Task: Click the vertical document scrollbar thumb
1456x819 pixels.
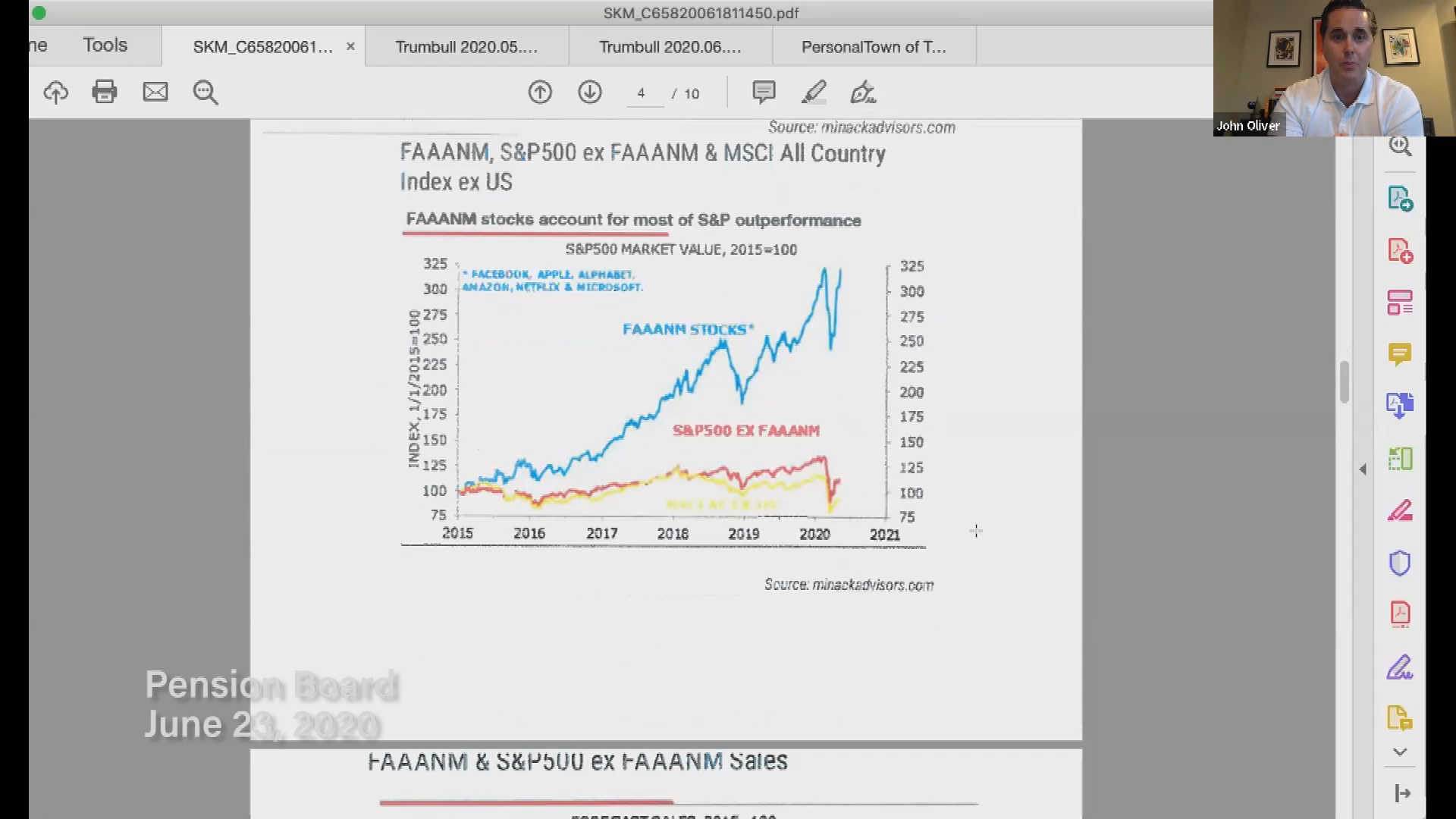Action: [x=1345, y=381]
